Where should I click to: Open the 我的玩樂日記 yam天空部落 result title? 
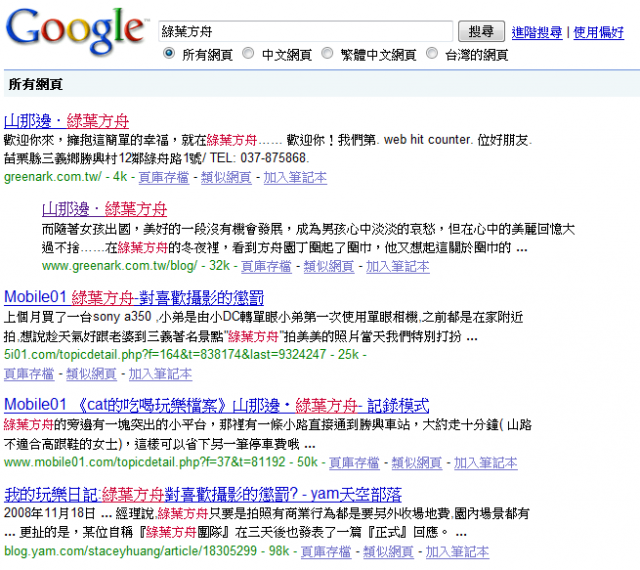[203, 494]
